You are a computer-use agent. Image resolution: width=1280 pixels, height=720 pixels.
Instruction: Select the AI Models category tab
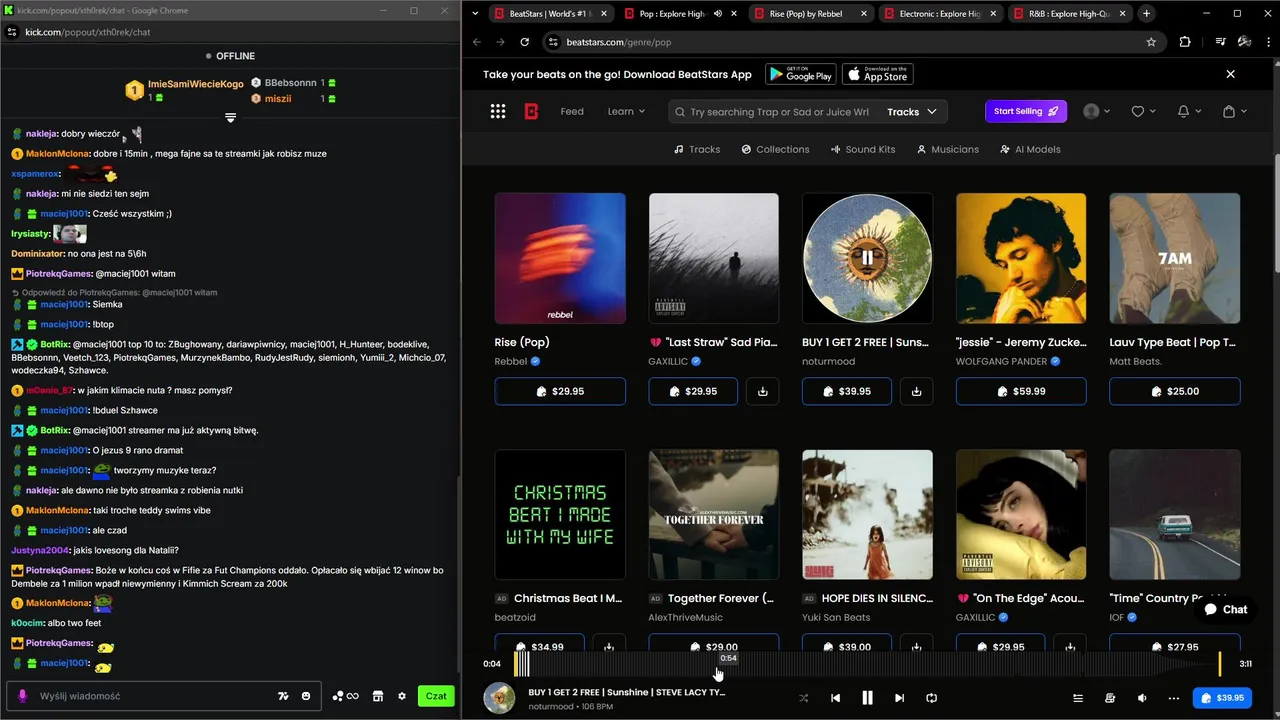point(1030,149)
